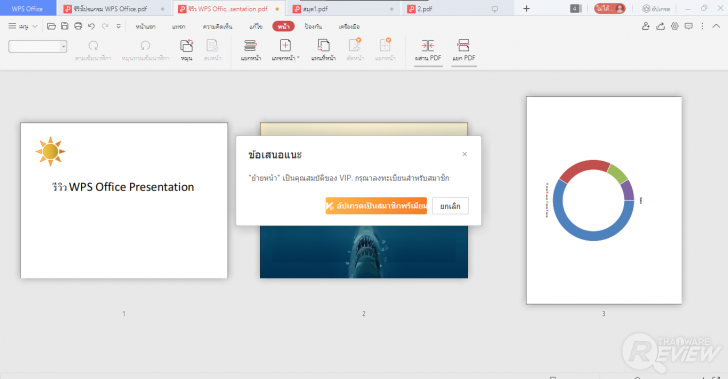Click the save disk icon
Image resolution: width=728 pixels, height=379 pixels.
point(65,26)
